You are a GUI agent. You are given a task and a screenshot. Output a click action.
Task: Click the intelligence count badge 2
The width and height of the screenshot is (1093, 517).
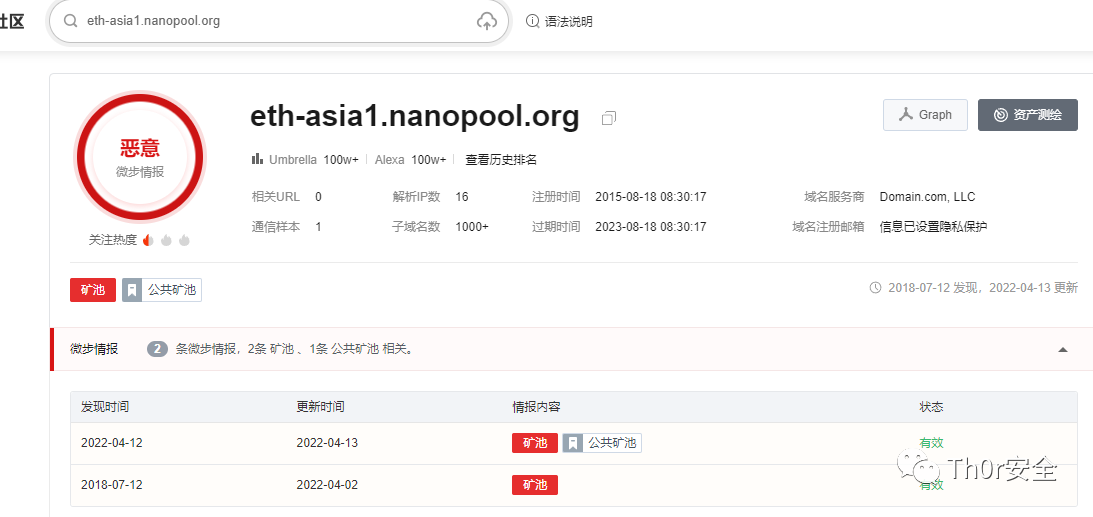tap(158, 349)
